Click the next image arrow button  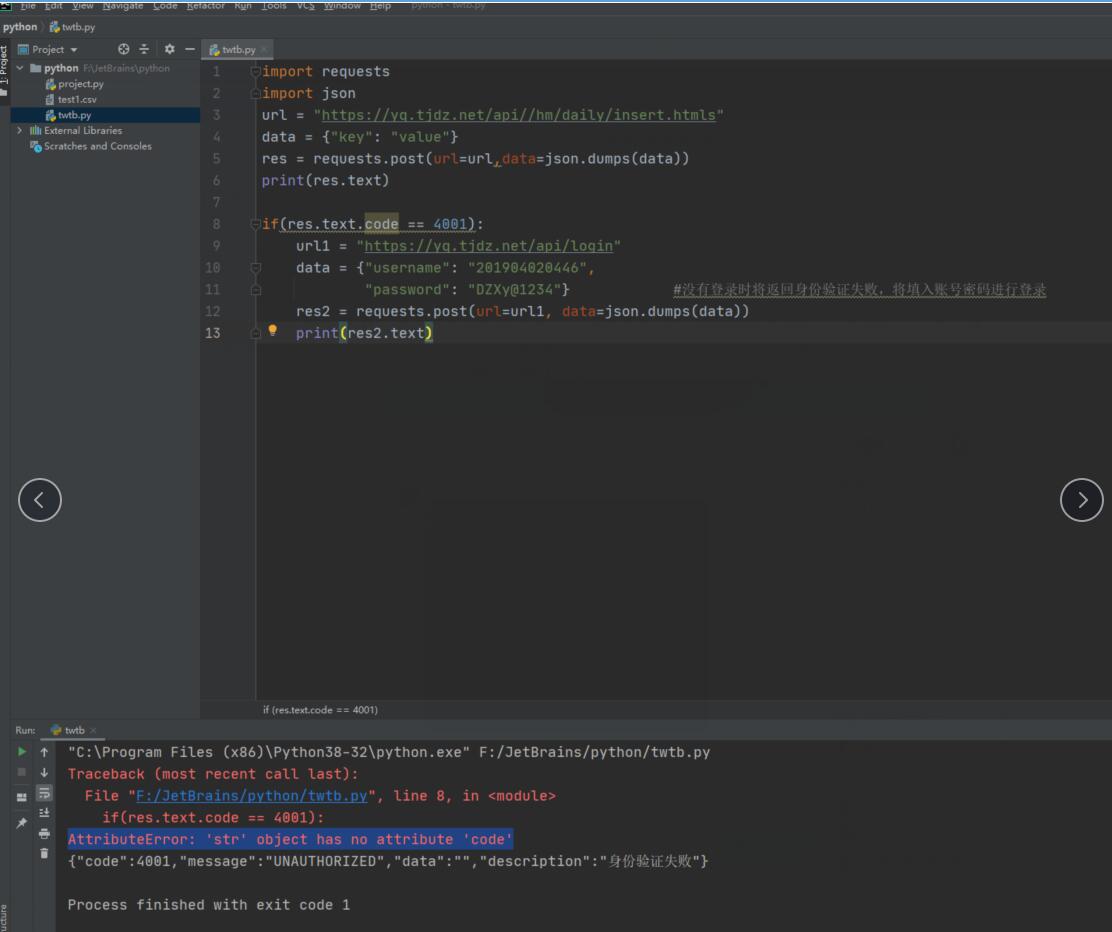pyautogui.click(x=1081, y=500)
